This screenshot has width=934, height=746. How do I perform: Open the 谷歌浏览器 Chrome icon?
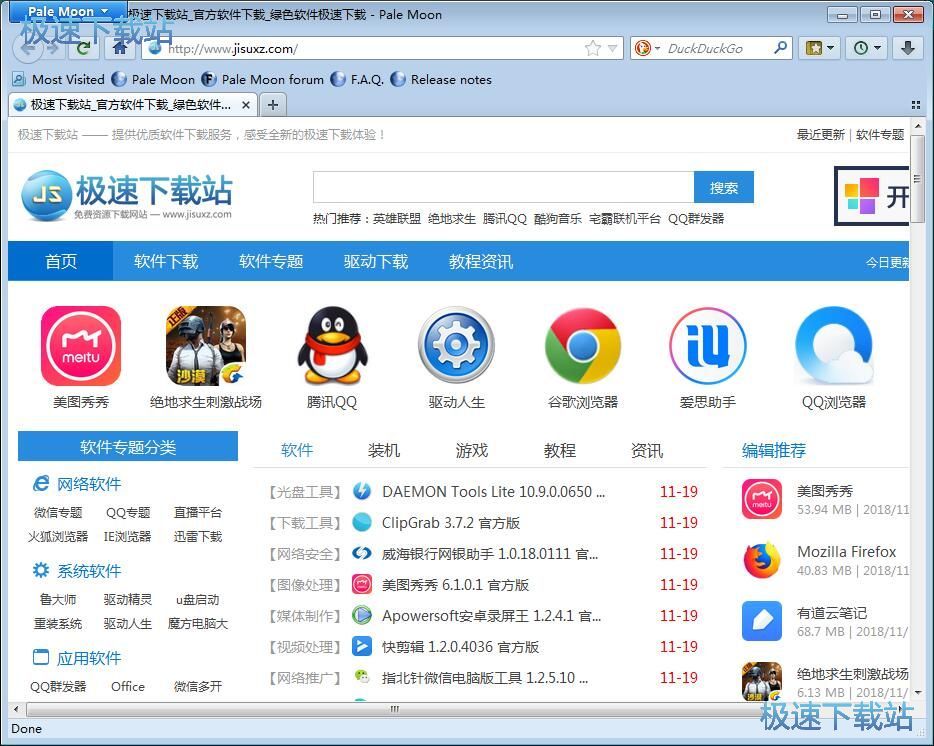point(583,346)
